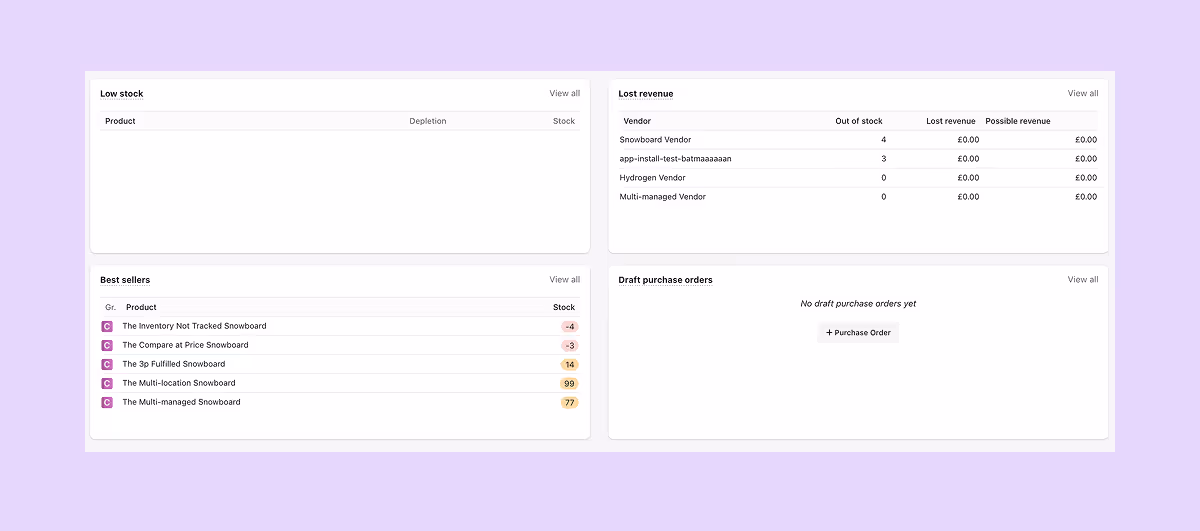
Task: Select The Inventory Not Tracked Snowboard row
Action: coord(340,326)
